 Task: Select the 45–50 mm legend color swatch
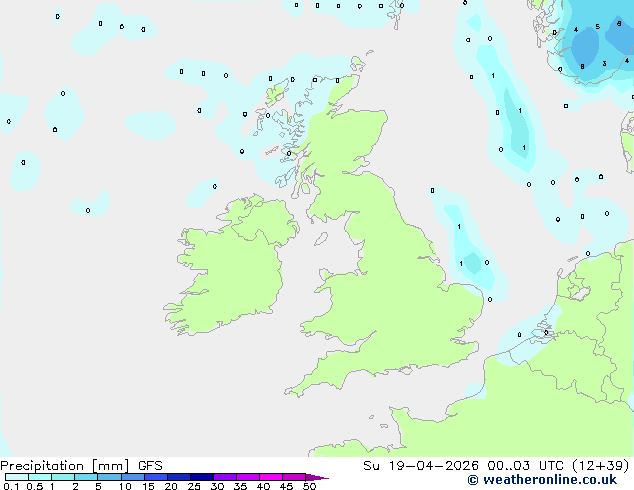294,477
